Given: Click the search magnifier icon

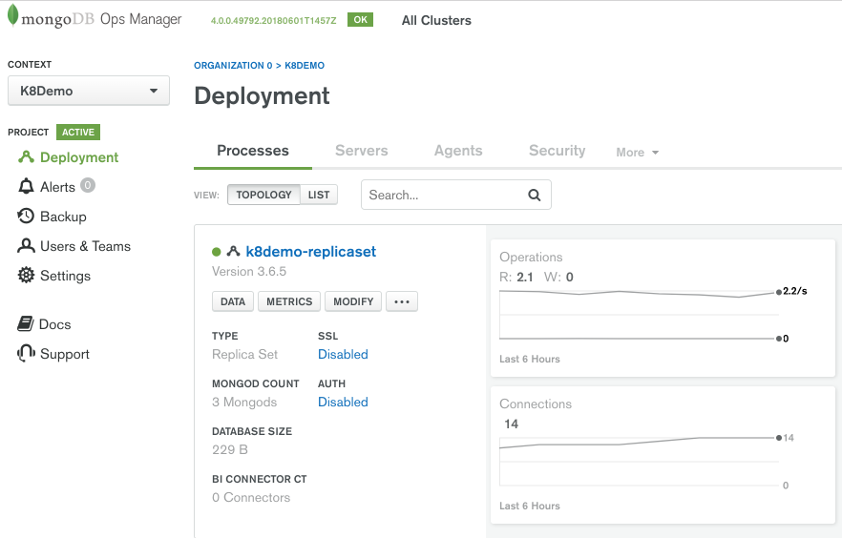Looking at the screenshot, I should click(x=534, y=195).
